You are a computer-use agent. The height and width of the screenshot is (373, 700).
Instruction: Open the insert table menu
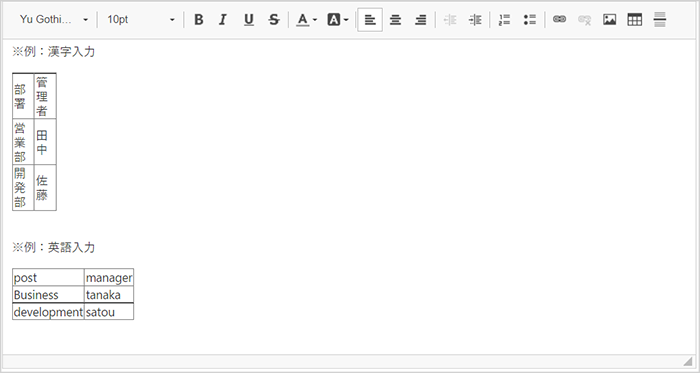pyautogui.click(x=634, y=20)
